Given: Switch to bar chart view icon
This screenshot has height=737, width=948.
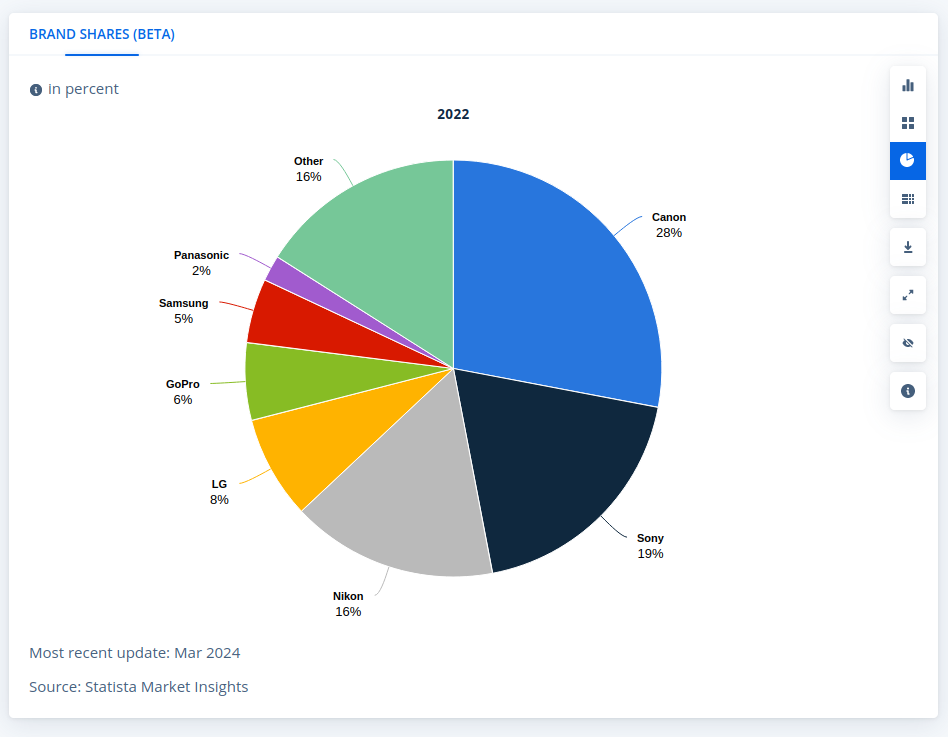Looking at the screenshot, I should (907, 85).
